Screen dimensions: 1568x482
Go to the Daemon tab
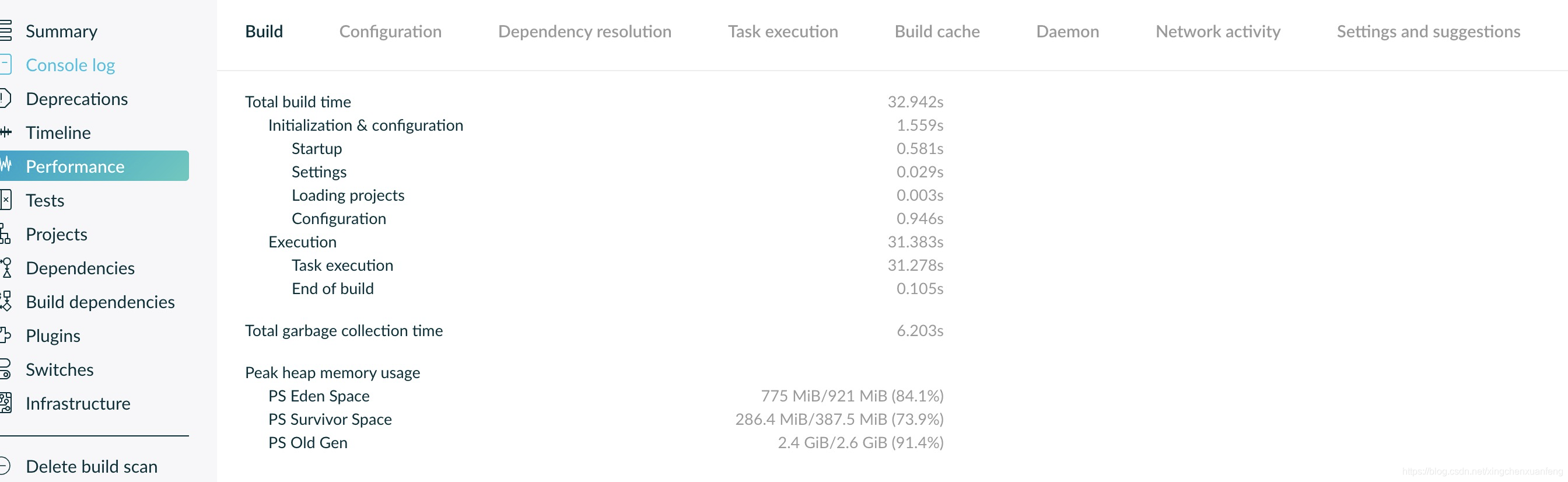click(x=1067, y=32)
